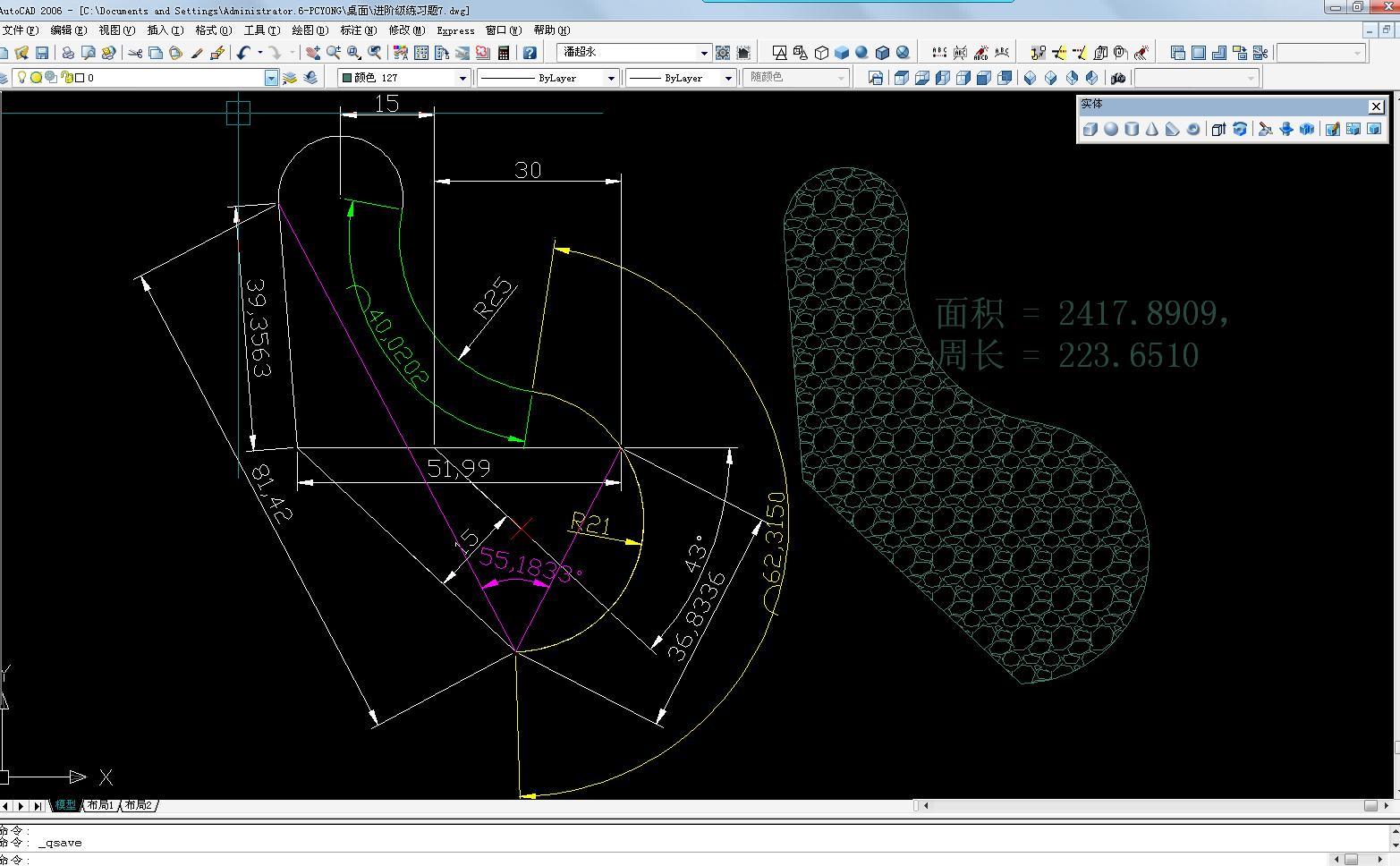
Task: Switch to the 布局1 layout tab
Action: [100, 806]
